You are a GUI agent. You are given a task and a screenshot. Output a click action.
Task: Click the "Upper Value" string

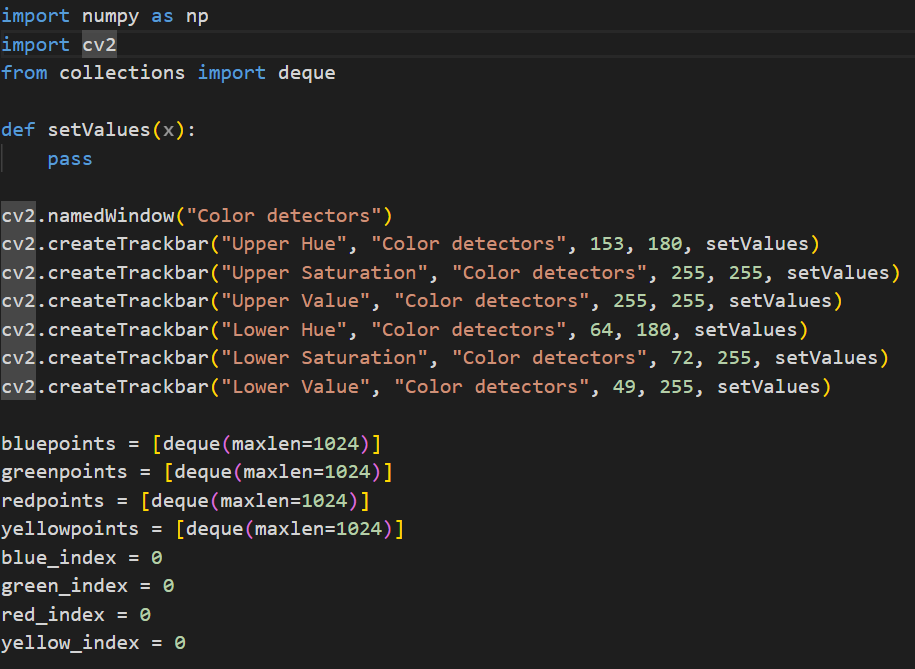coord(296,301)
